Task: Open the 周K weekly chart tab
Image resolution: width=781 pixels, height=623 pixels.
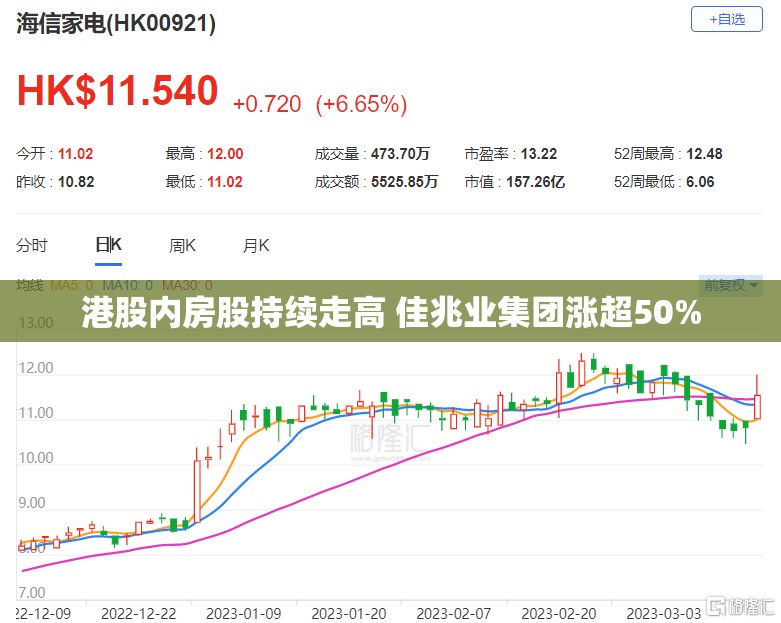Action: pos(182,245)
